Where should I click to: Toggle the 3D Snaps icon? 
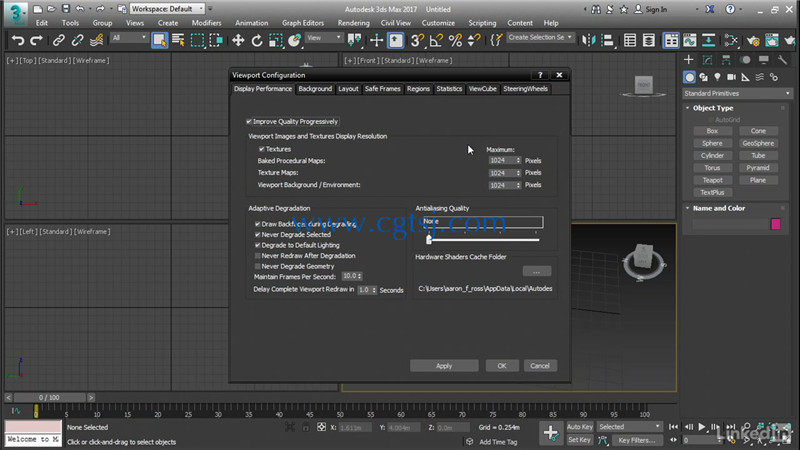point(417,40)
